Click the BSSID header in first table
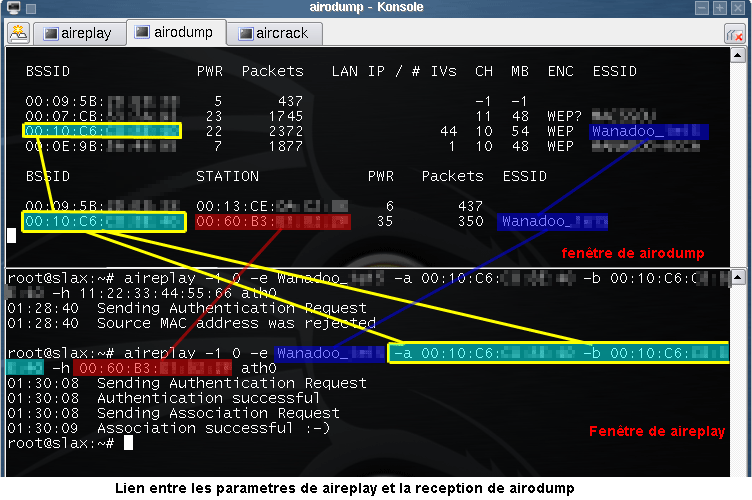Screen dimensions: 752x500 (48, 71)
